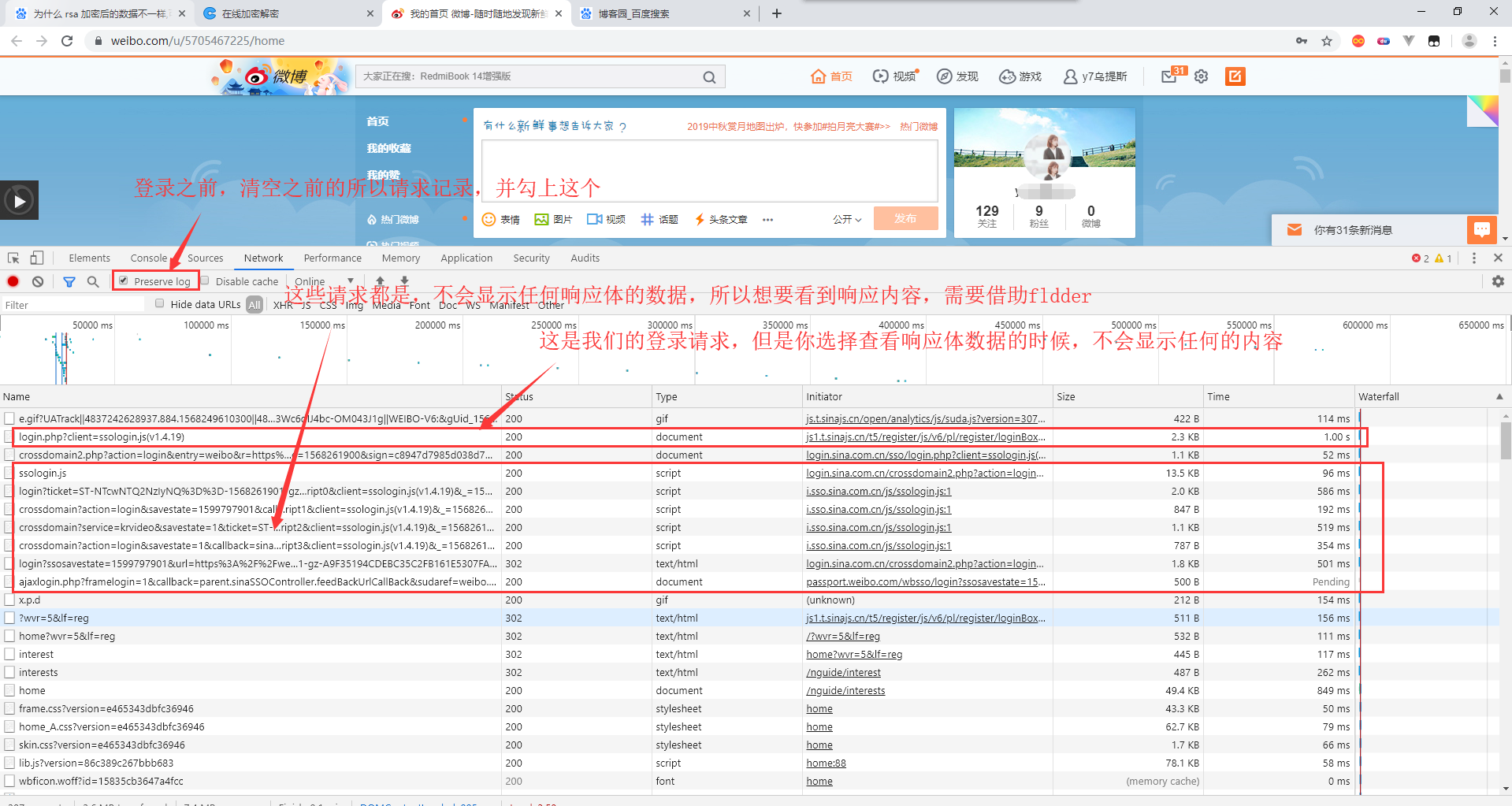Click the Weibo post text area

(709, 171)
